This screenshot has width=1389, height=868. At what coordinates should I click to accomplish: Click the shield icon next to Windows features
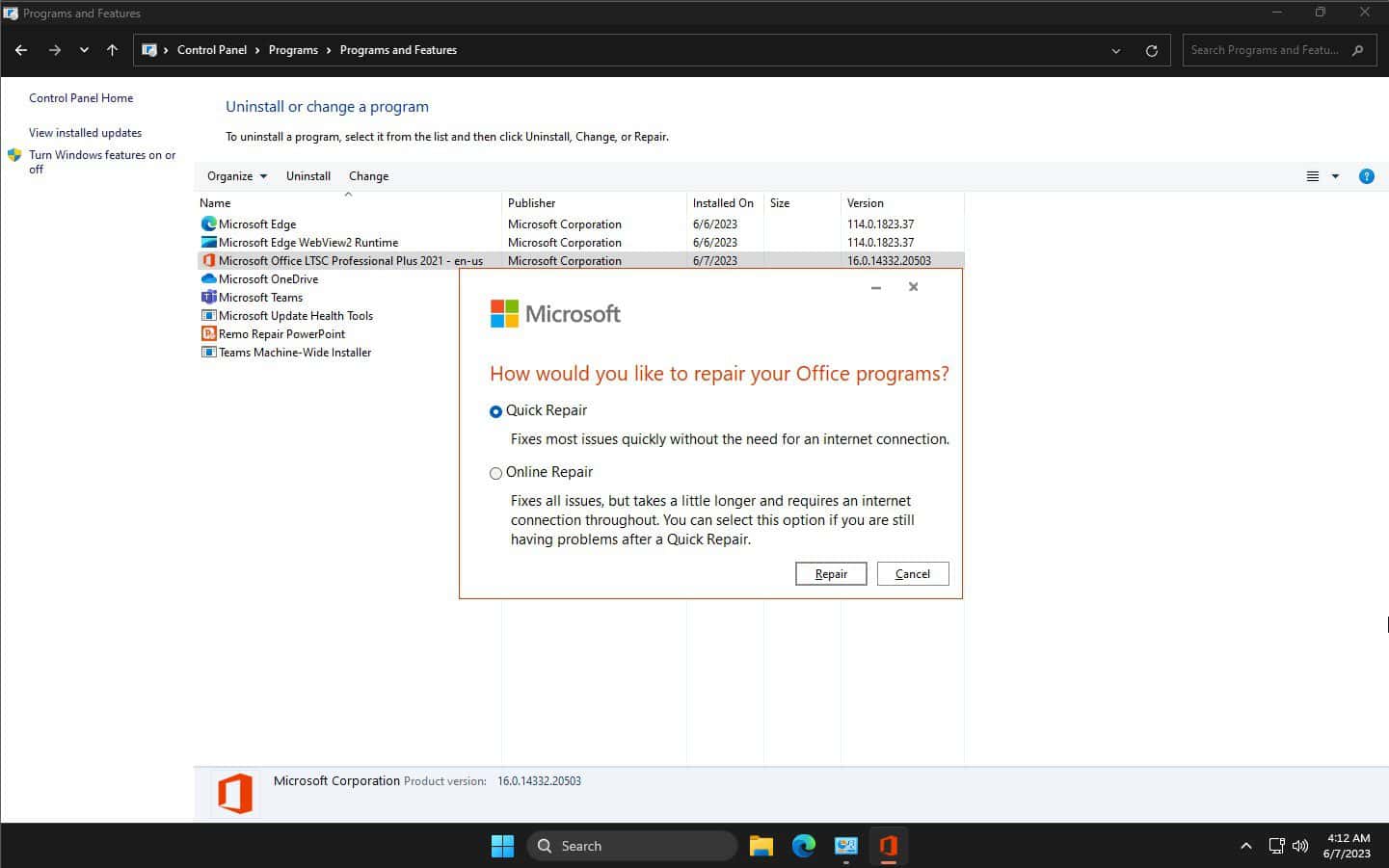14,155
